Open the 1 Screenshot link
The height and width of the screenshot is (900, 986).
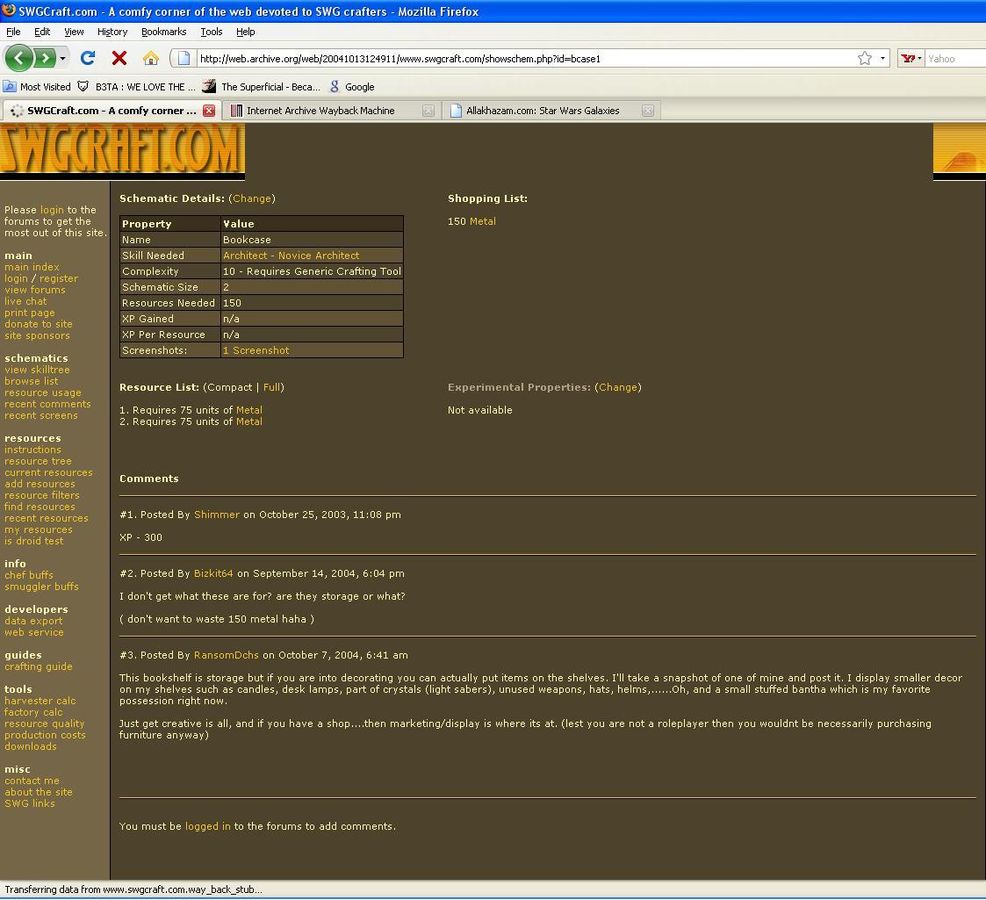pos(256,351)
